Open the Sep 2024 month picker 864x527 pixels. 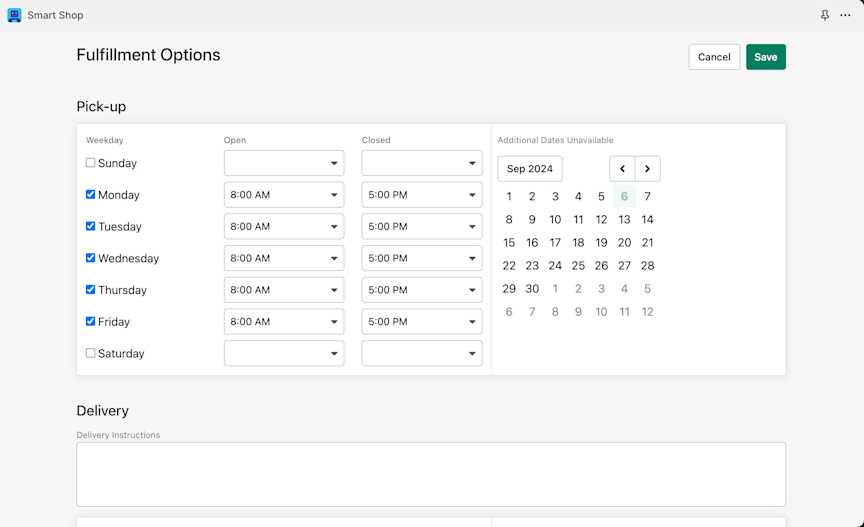coord(530,169)
